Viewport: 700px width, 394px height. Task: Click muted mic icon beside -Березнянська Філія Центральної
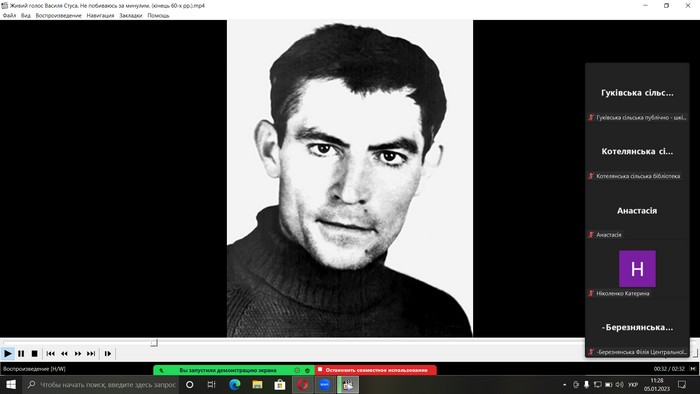click(x=591, y=352)
